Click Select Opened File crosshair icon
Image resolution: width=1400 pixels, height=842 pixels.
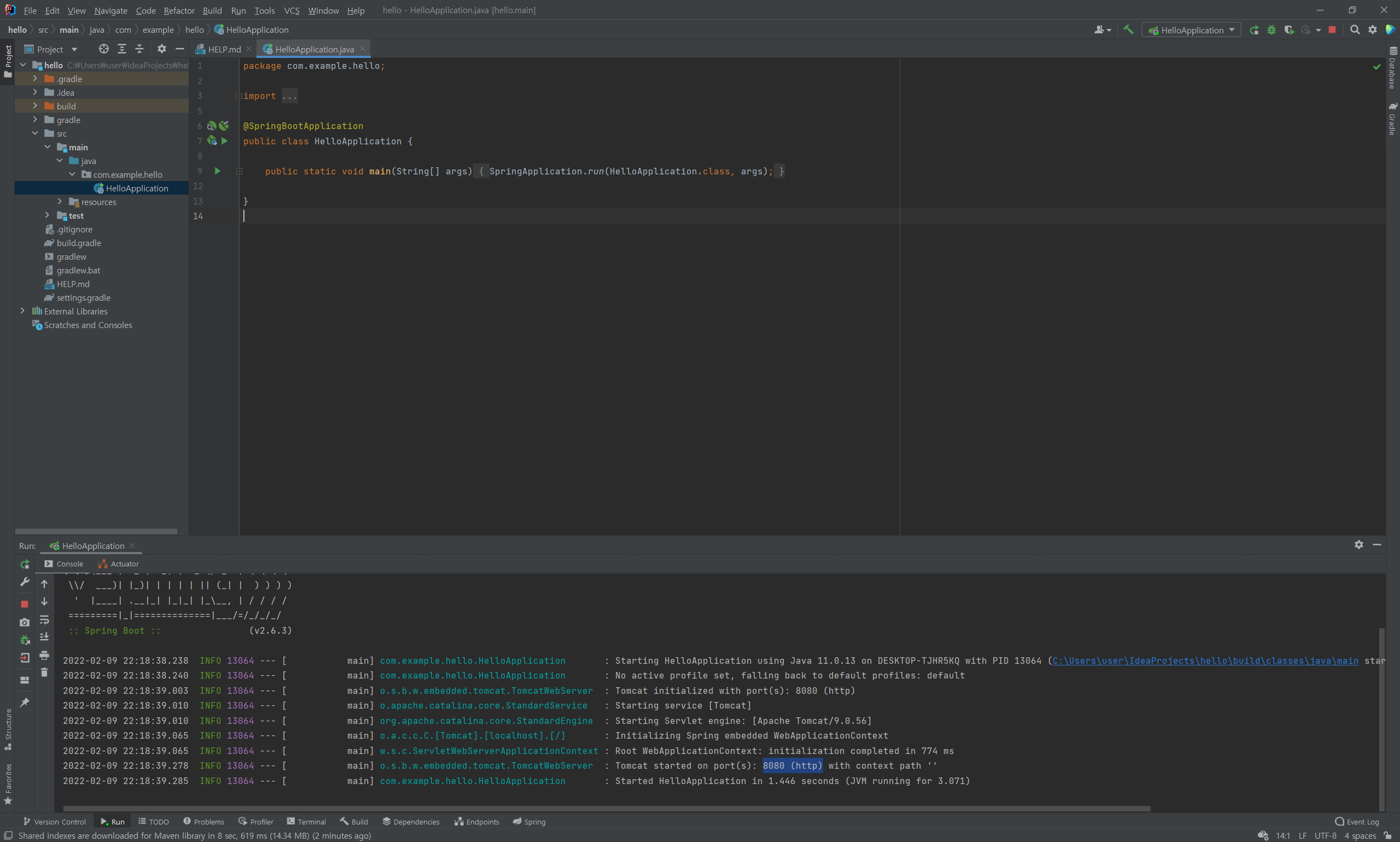click(x=103, y=49)
